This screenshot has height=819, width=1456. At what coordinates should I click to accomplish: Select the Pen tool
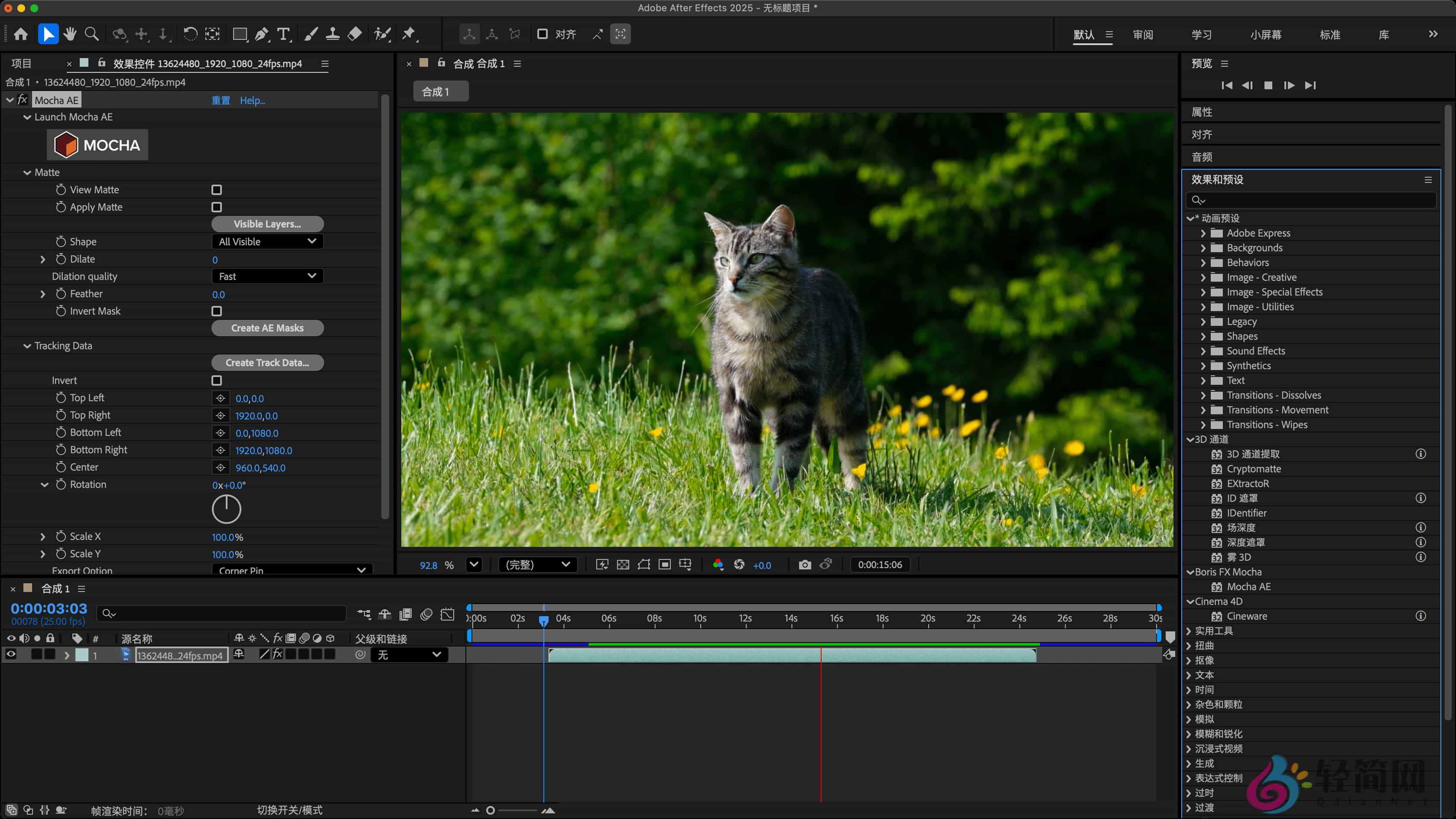pos(262,34)
